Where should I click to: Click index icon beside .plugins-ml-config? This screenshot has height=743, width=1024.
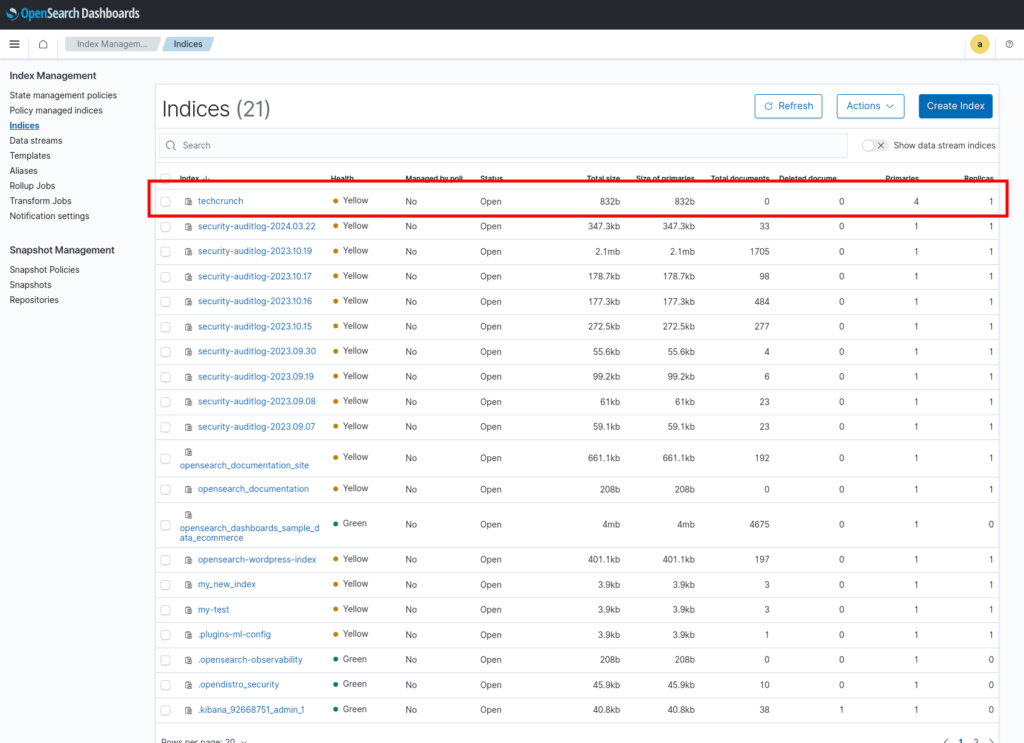[x=189, y=635]
